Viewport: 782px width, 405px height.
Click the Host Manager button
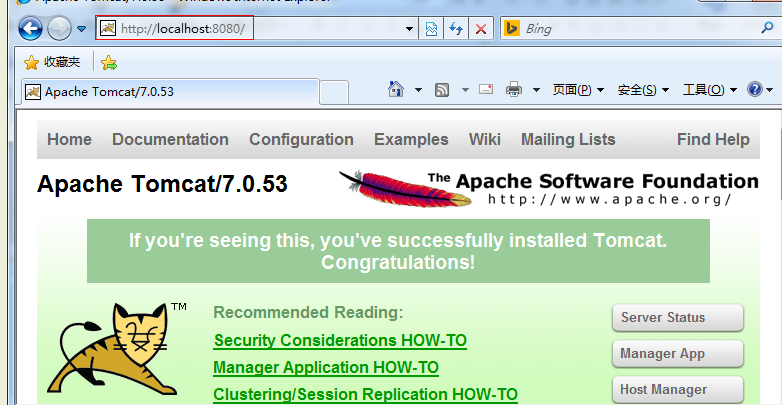coord(678,390)
